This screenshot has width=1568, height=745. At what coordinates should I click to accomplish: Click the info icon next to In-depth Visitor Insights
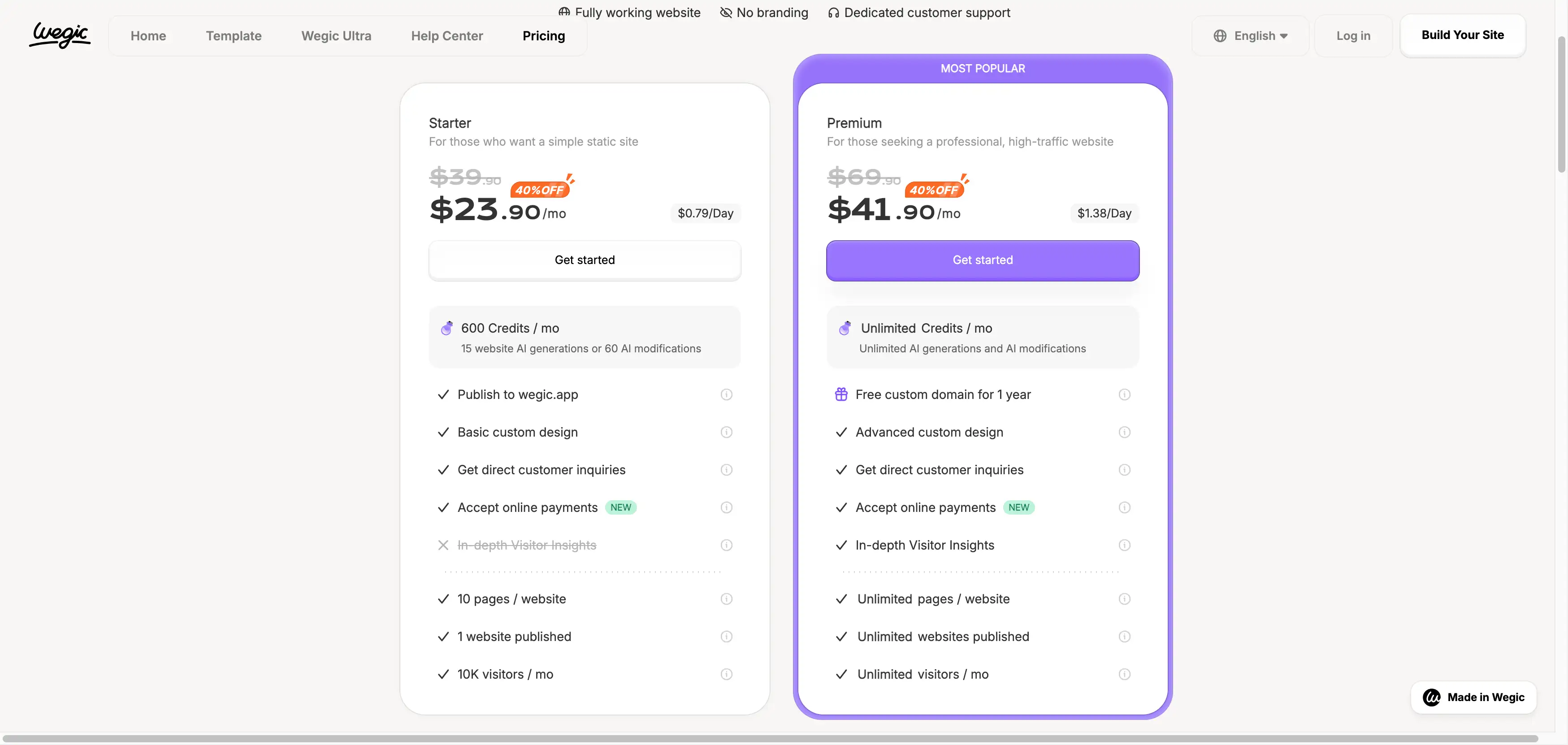point(726,545)
